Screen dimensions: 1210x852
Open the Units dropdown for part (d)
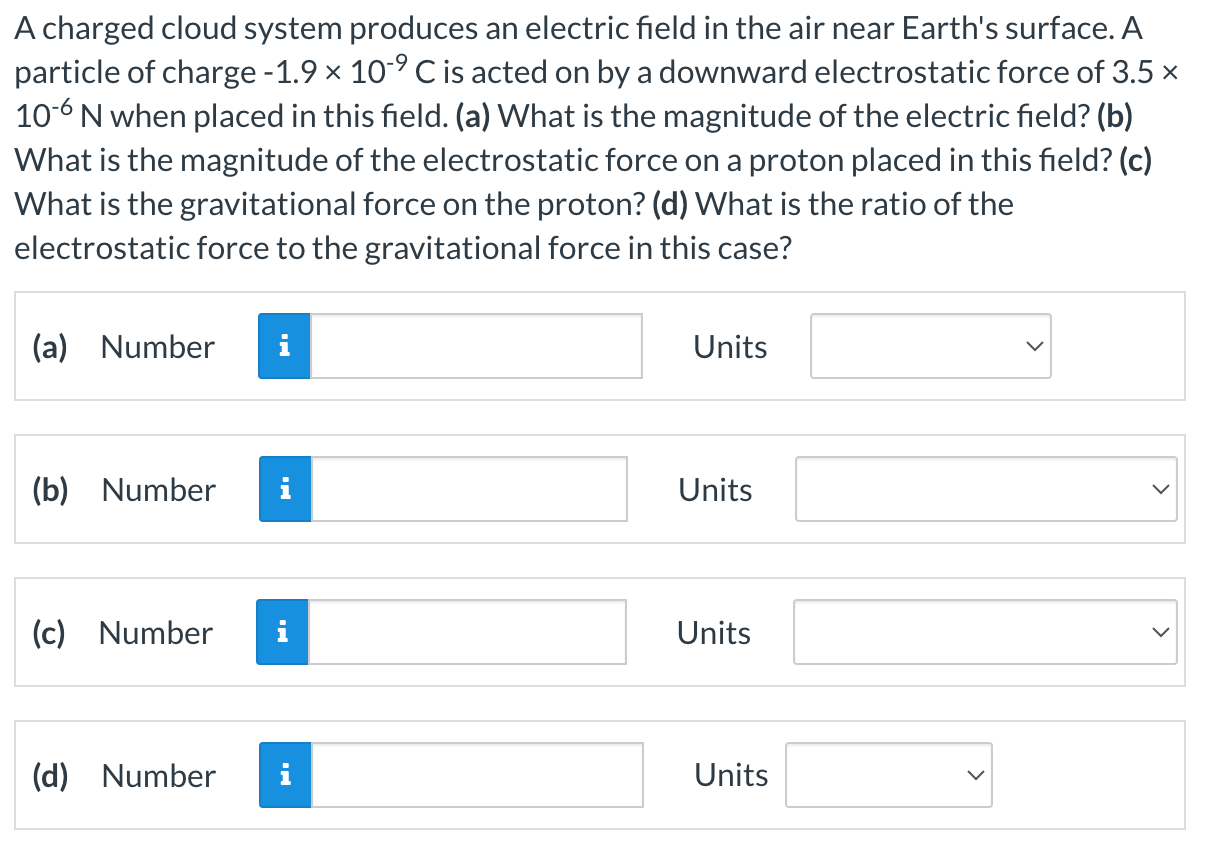point(887,775)
